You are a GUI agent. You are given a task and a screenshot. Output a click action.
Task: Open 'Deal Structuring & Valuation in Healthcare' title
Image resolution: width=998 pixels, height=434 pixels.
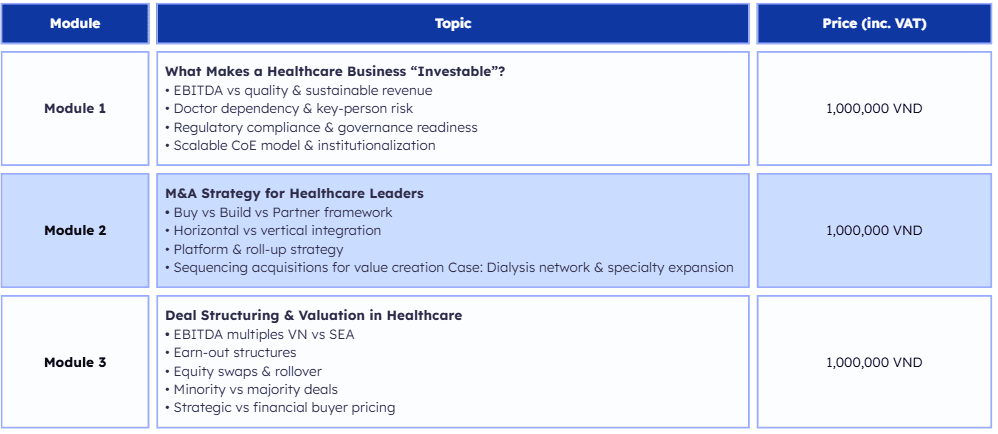click(x=313, y=316)
